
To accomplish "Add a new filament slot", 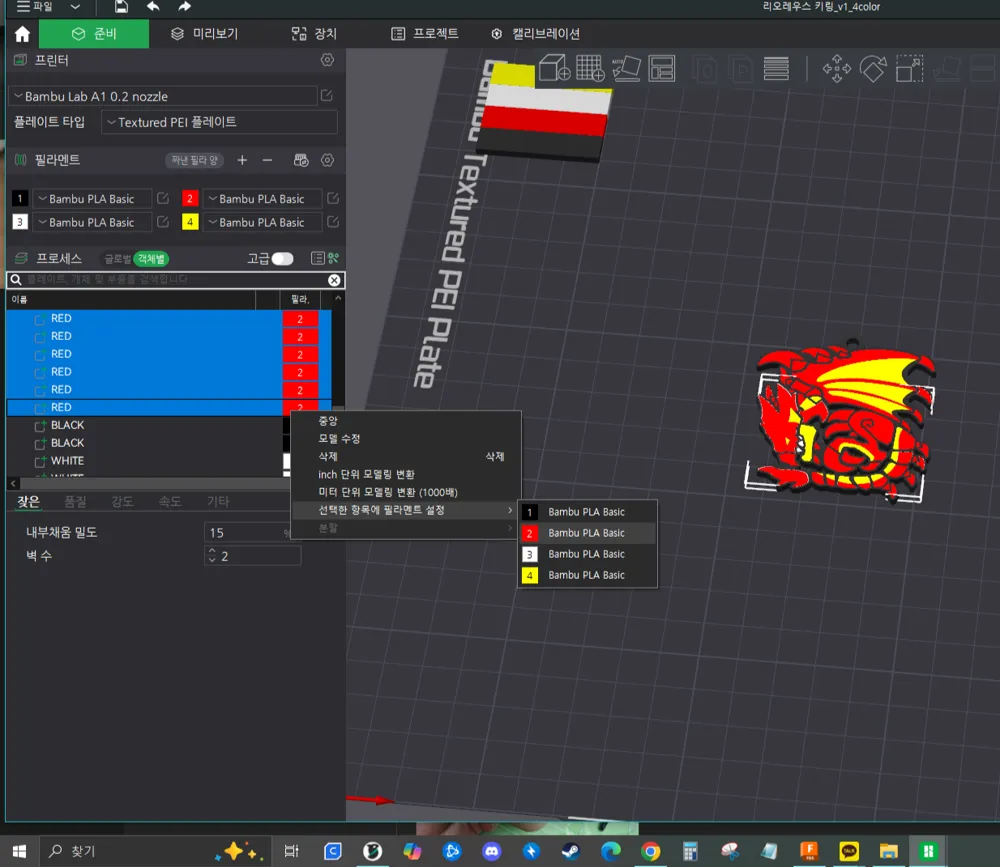I will tap(242, 160).
